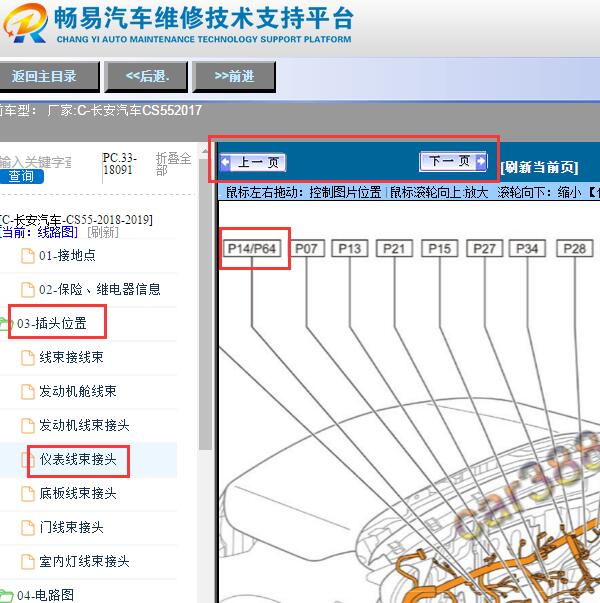Click the platform R logo
Viewport: 600px width, 603px height.
coord(25,24)
